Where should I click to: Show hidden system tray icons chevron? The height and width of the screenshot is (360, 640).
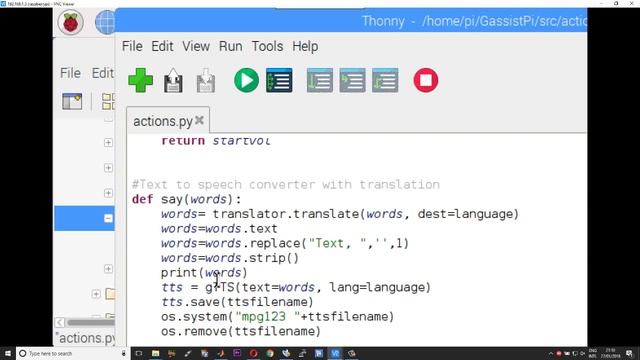point(551,353)
